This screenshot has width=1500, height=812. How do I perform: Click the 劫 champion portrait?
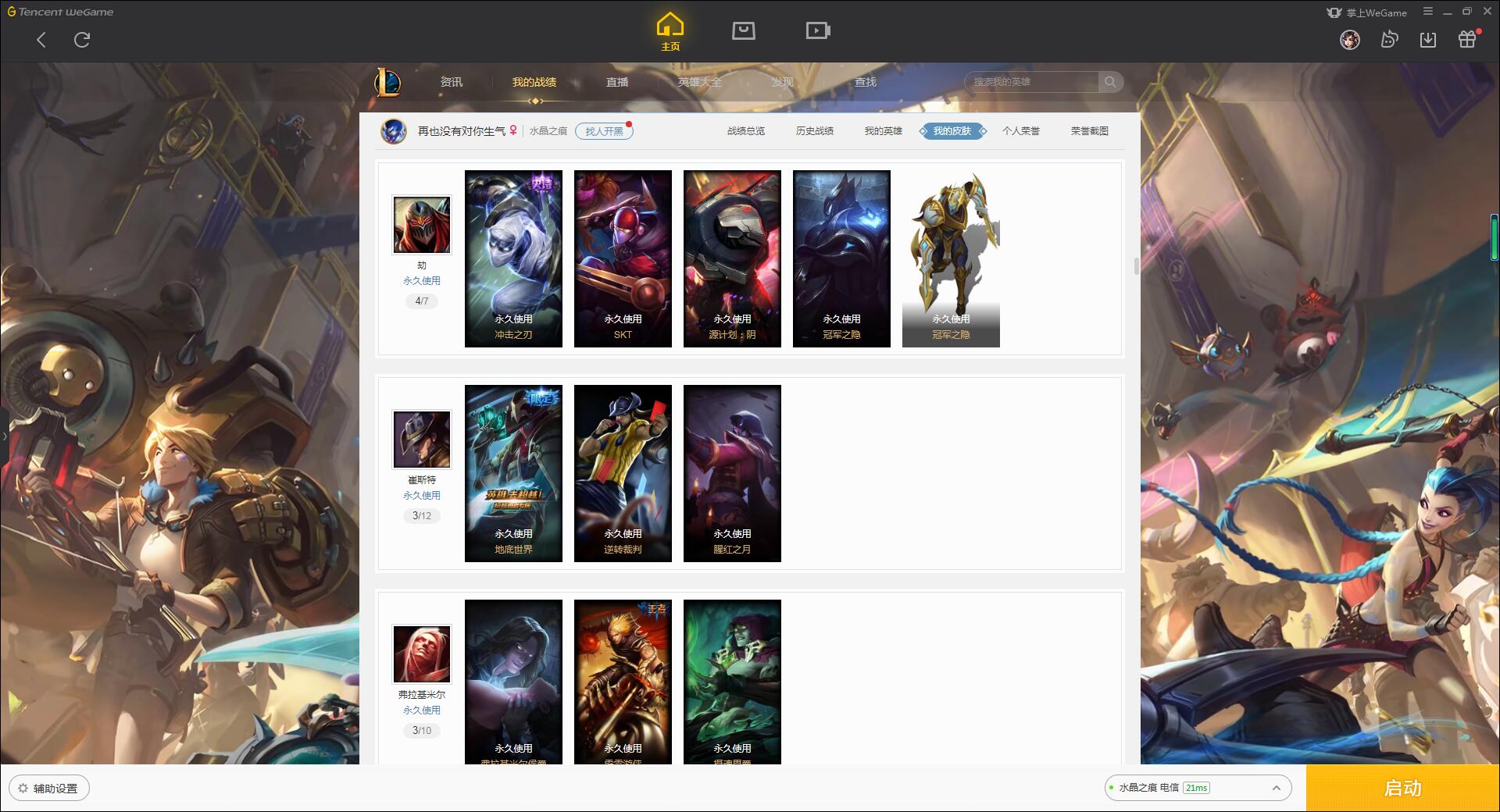click(x=422, y=225)
